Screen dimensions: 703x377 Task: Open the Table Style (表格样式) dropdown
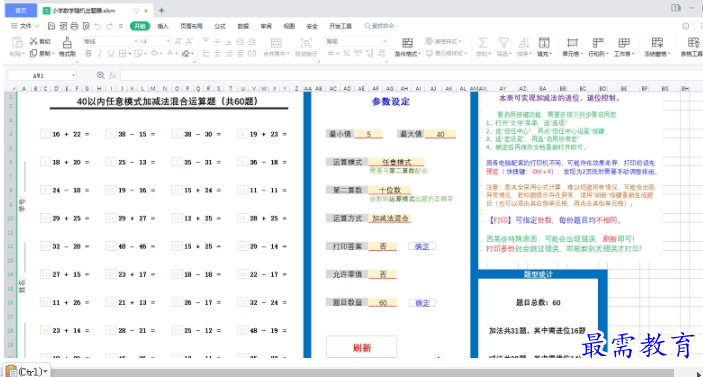[443, 41]
